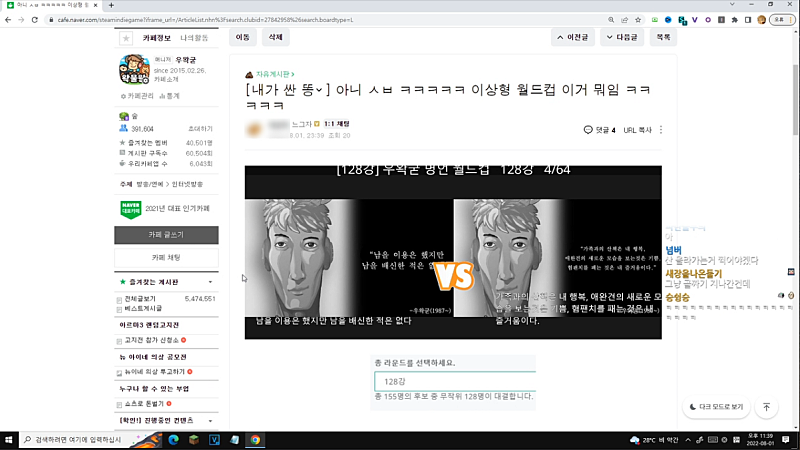Click the 목록 list button

point(663,37)
